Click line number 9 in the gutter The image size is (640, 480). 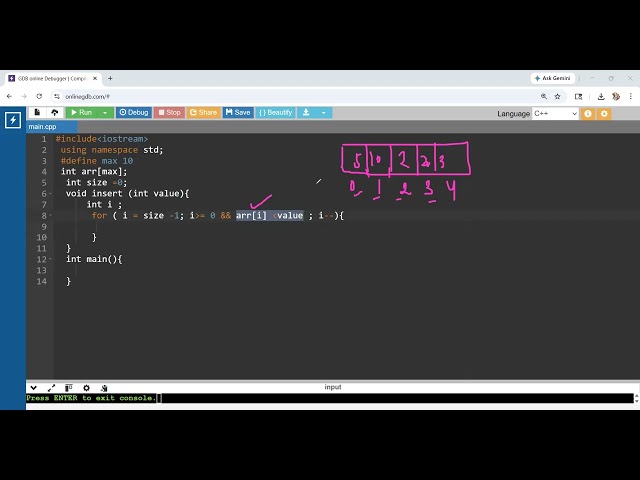pyautogui.click(x=42, y=227)
